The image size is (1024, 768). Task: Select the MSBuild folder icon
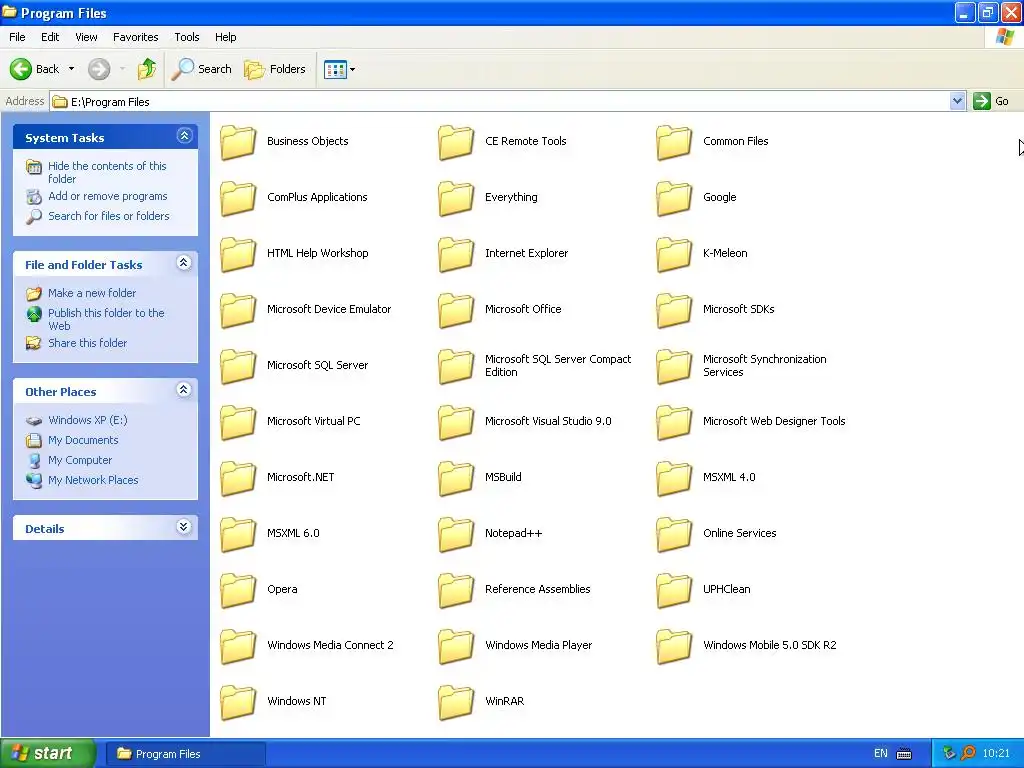click(456, 479)
